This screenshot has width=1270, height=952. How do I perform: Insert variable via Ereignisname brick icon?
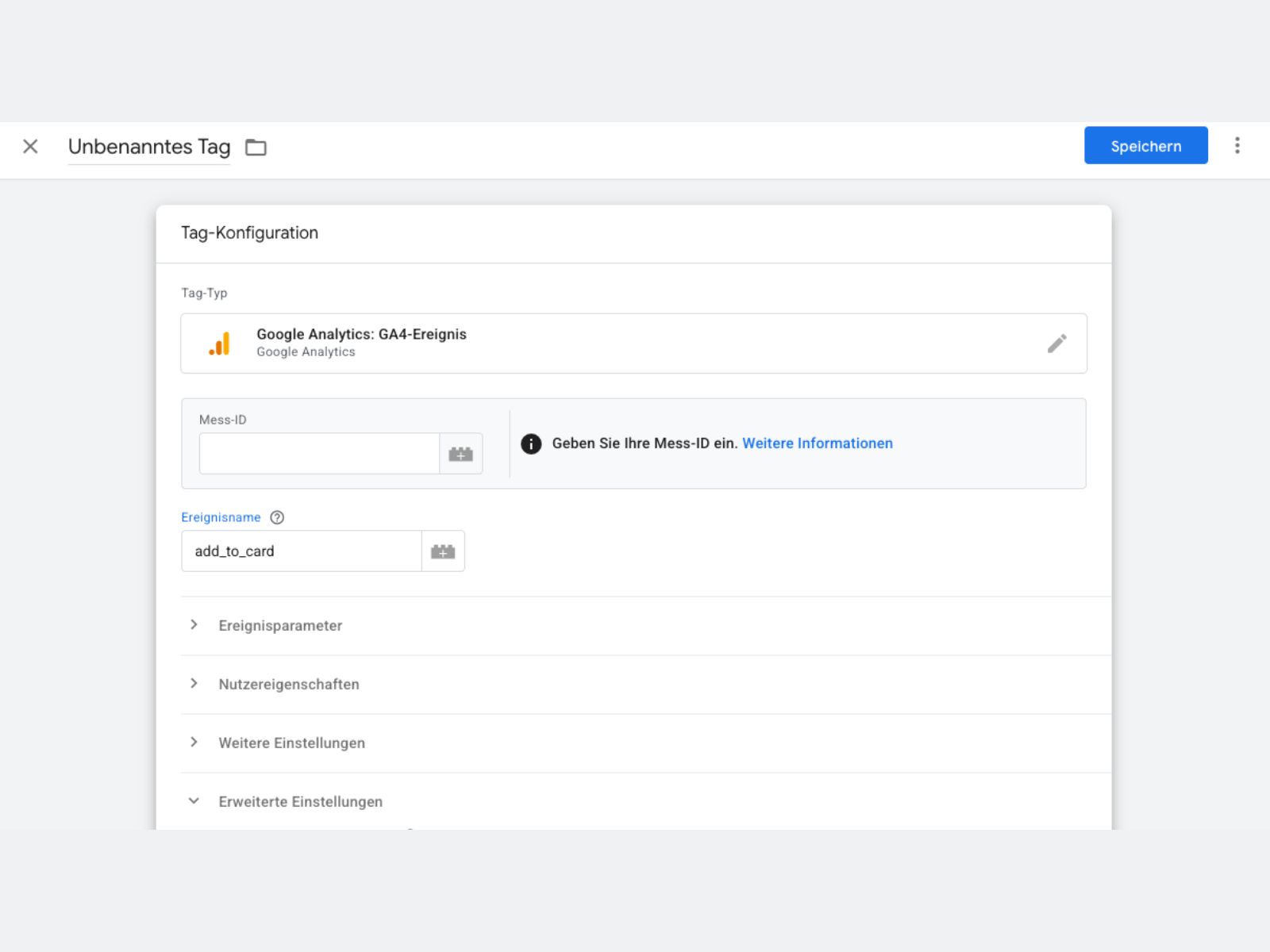coord(443,551)
